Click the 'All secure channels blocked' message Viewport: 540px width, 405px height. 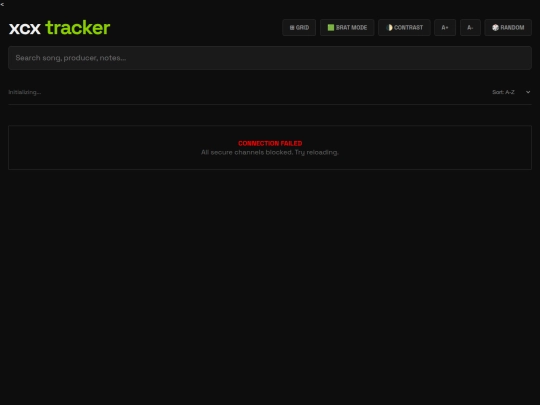click(x=270, y=152)
